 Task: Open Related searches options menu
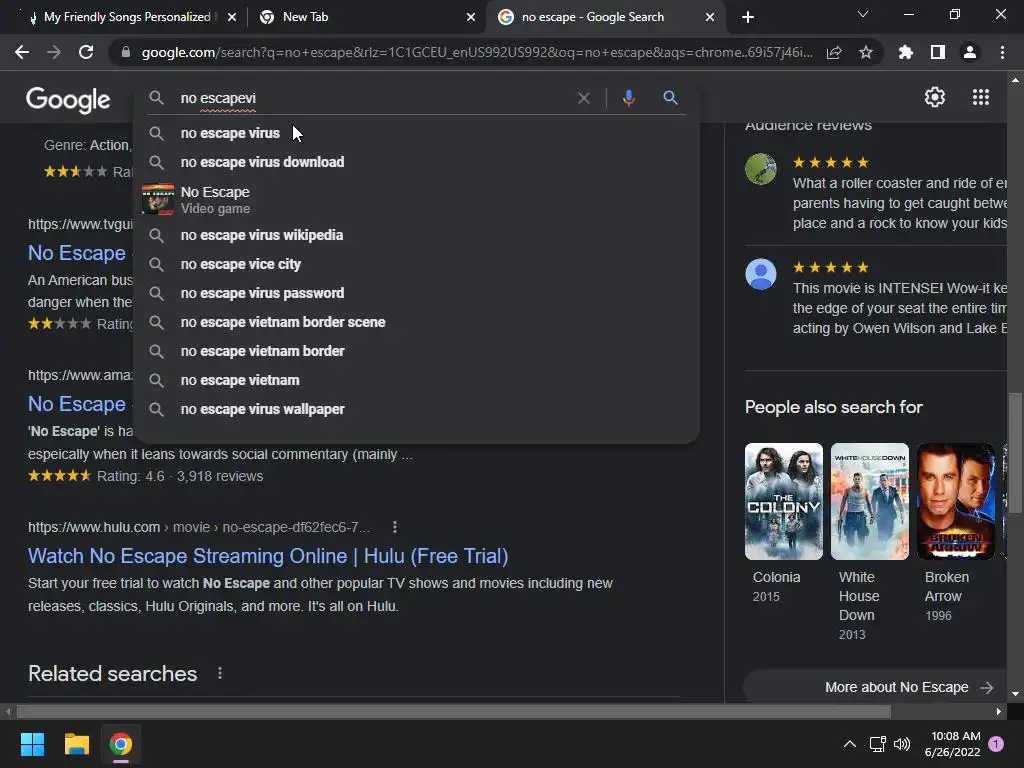click(220, 673)
